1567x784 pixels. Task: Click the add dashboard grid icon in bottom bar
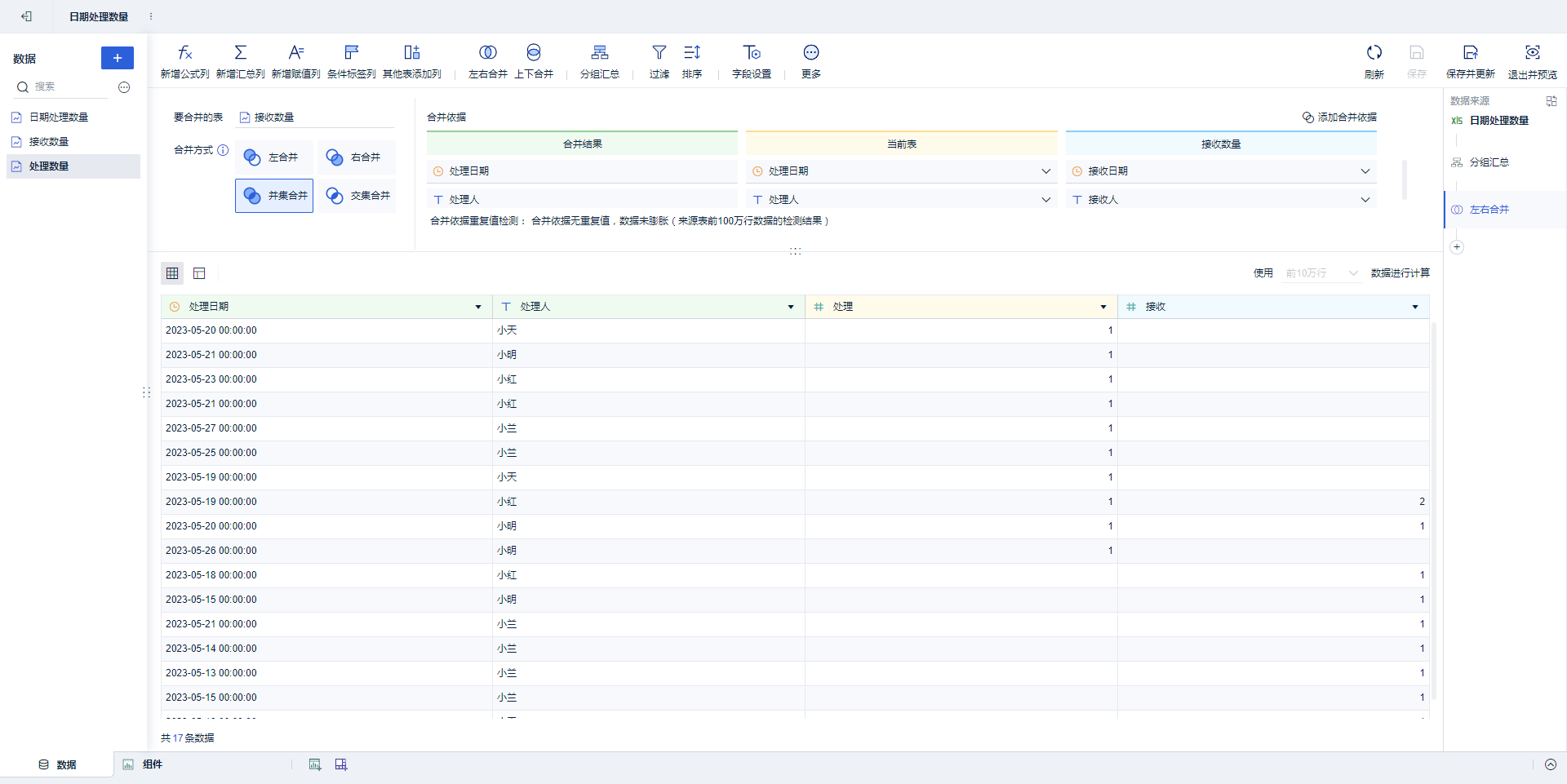(x=341, y=764)
